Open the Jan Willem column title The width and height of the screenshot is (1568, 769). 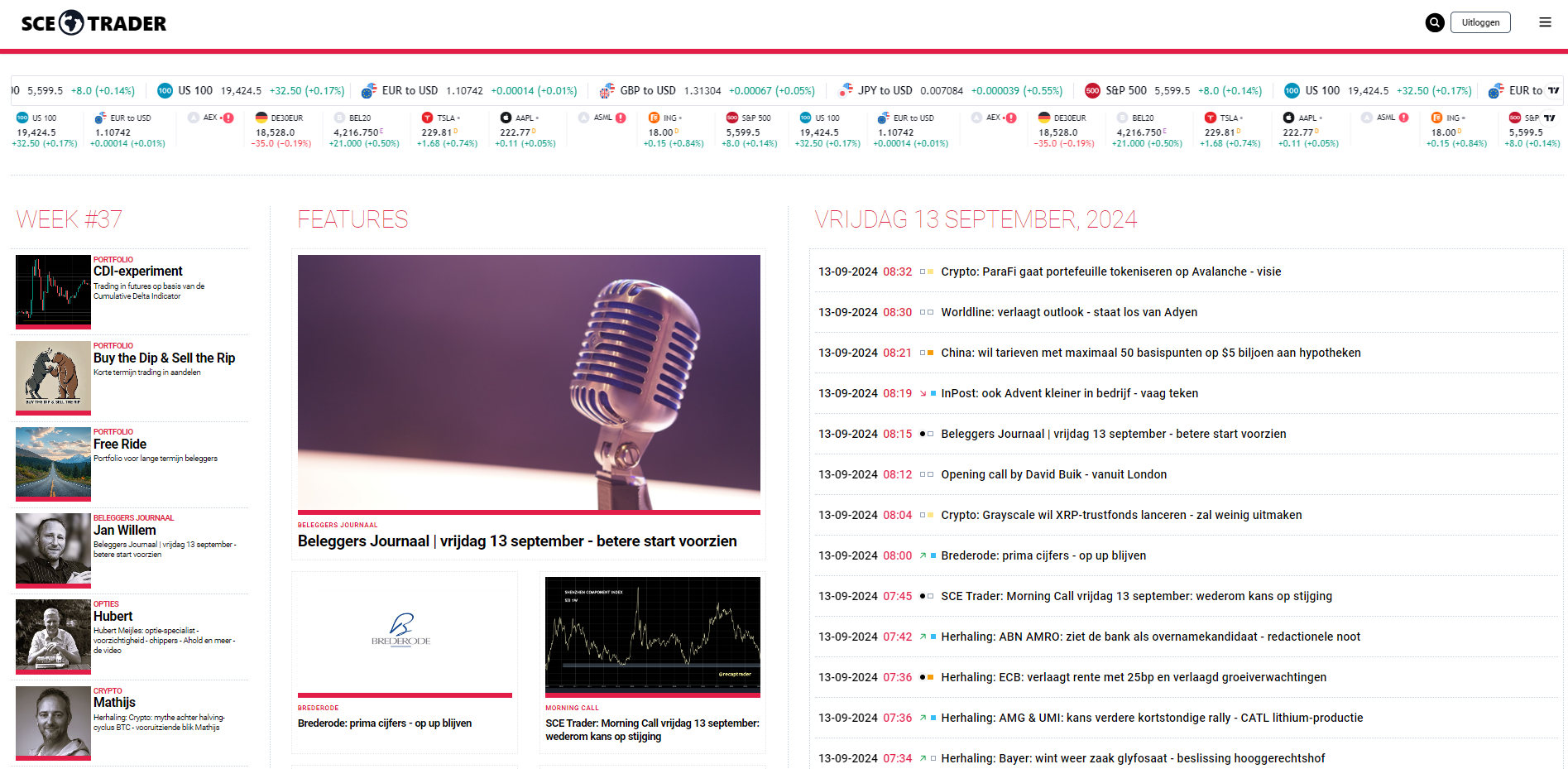pyautogui.click(x=125, y=530)
